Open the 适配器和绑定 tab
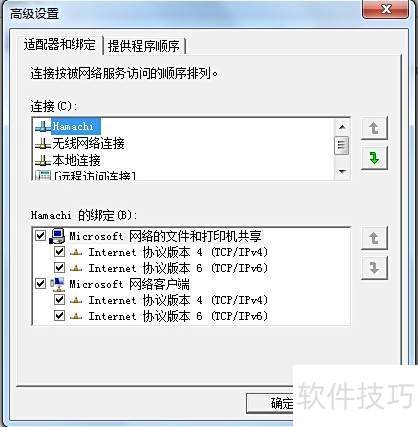The width and height of the screenshot is (418, 427). click(x=60, y=44)
